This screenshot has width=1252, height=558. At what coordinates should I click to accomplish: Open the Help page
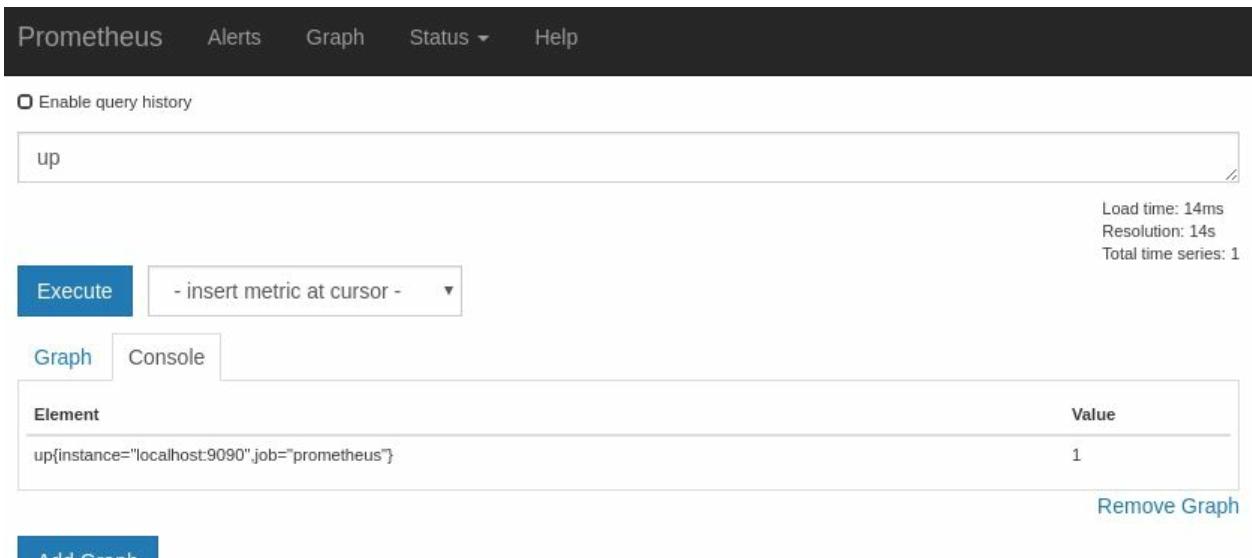[556, 38]
